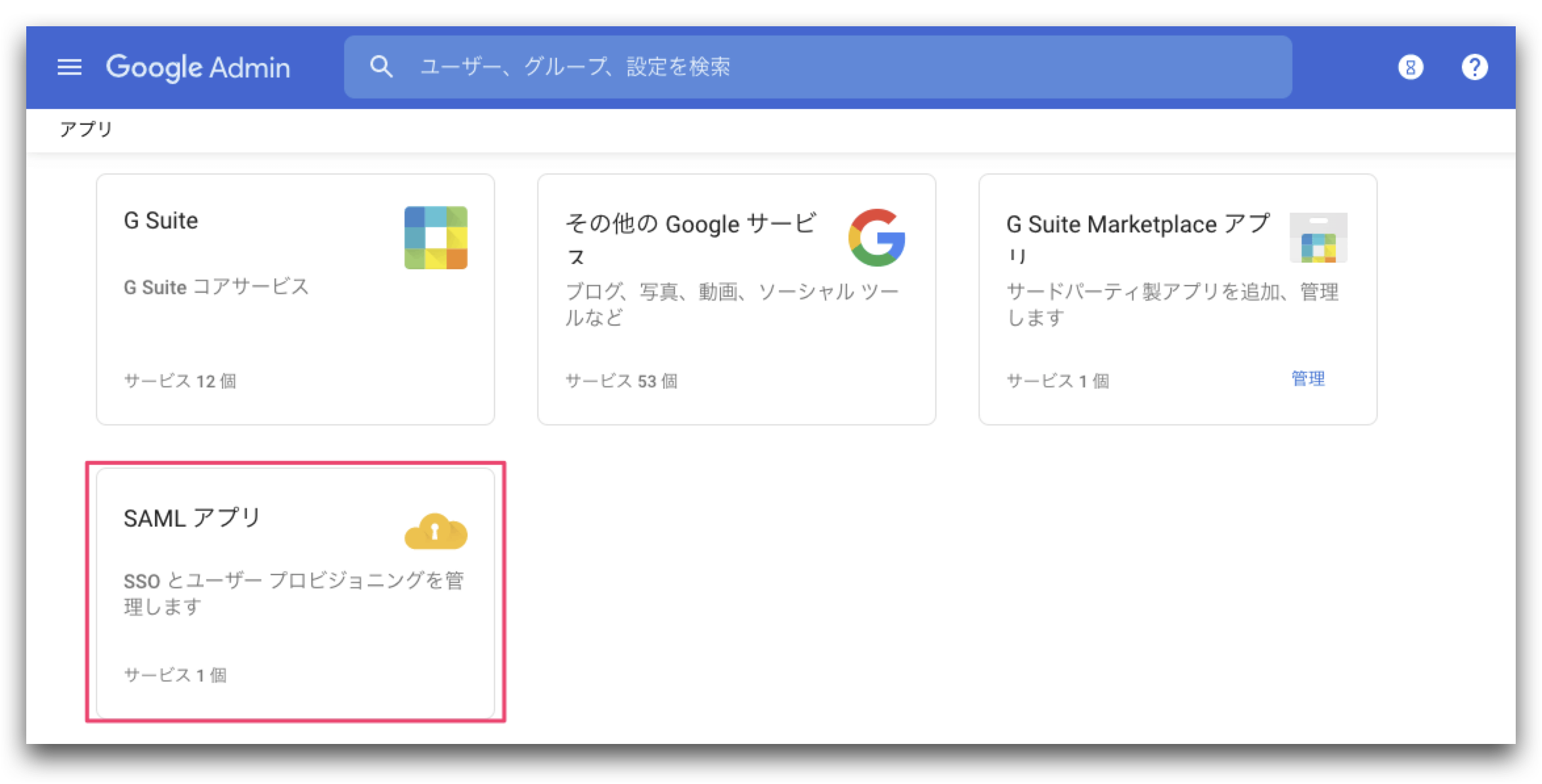Screen dimensions: 1542x784
Task: Click the G Suite コアサービス description
Action: pyautogui.click(x=216, y=287)
